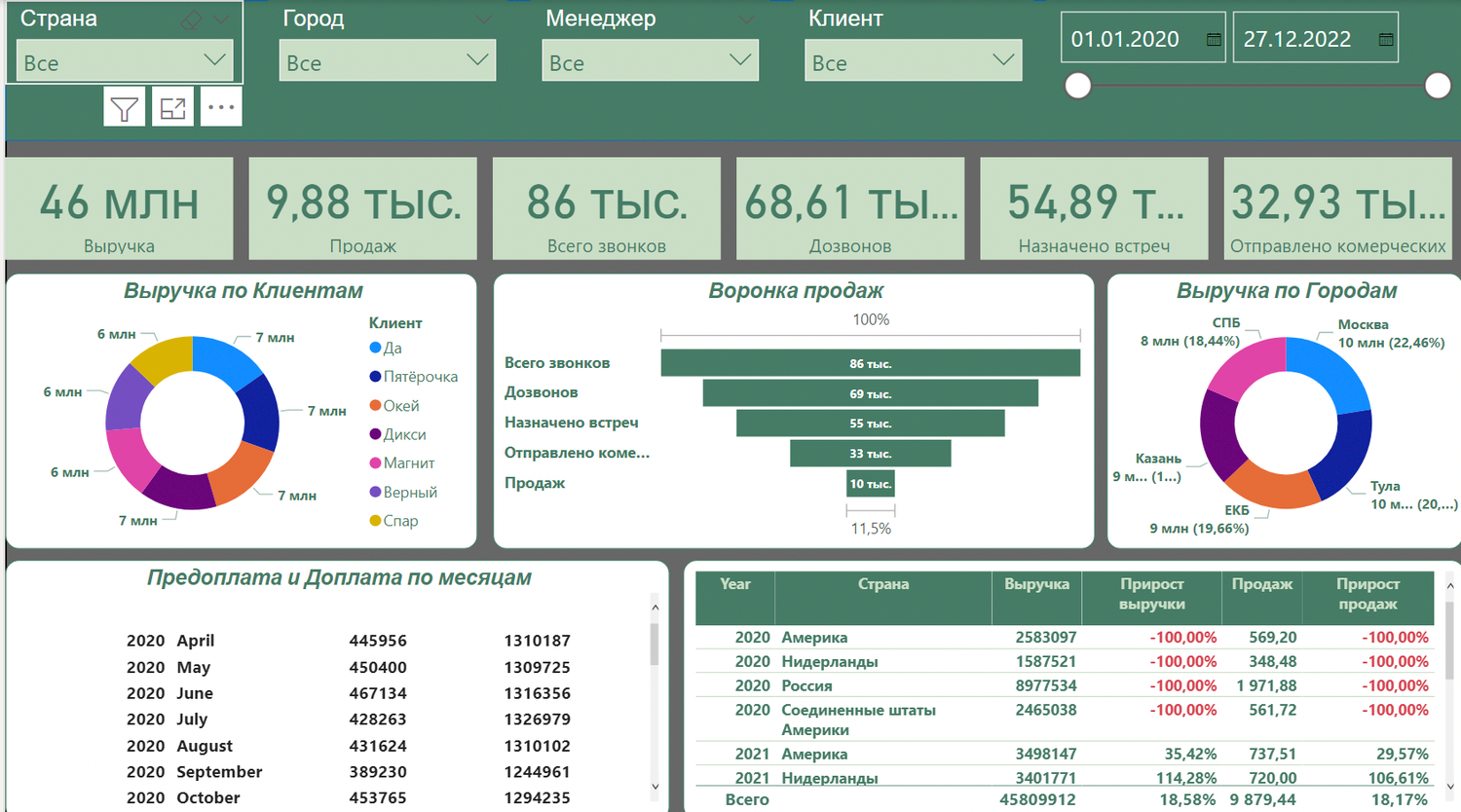Open focus mode via the expand icon

(x=172, y=106)
